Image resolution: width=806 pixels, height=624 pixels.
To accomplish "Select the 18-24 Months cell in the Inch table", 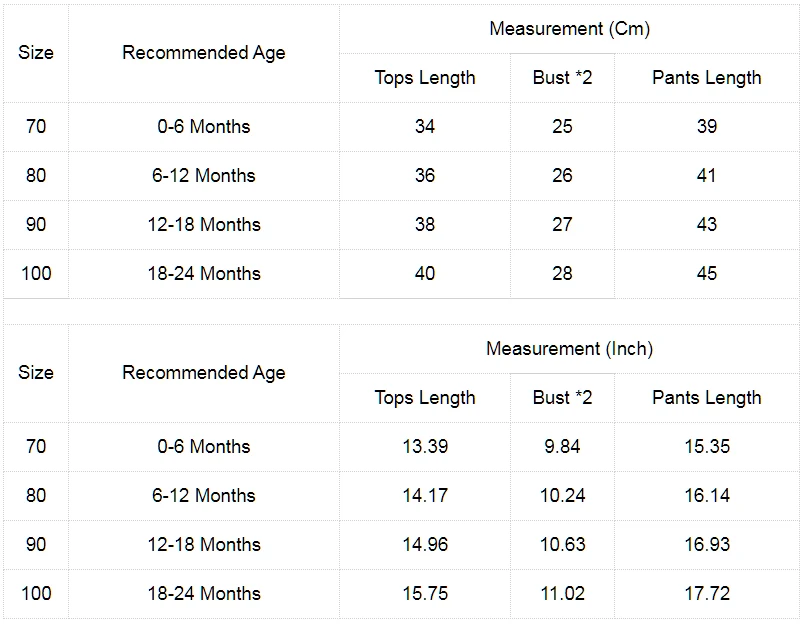I will tap(204, 594).
